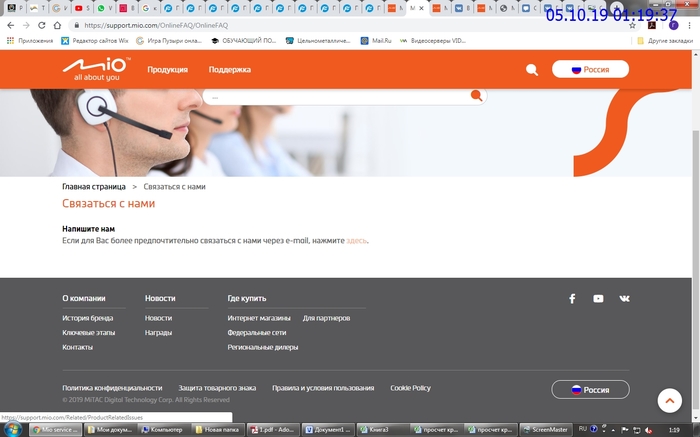Open Интернет магазины footer link
700x437 pixels.
tap(257, 318)
